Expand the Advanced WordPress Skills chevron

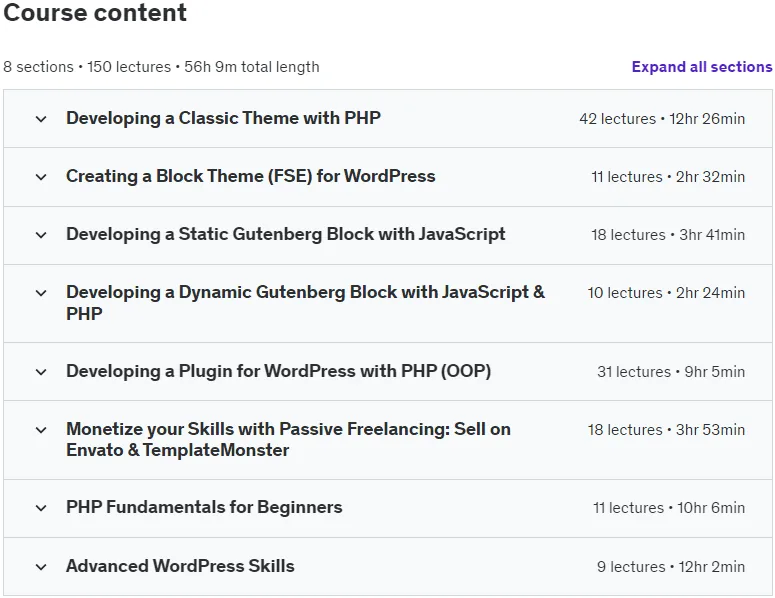tap(41, 567)
